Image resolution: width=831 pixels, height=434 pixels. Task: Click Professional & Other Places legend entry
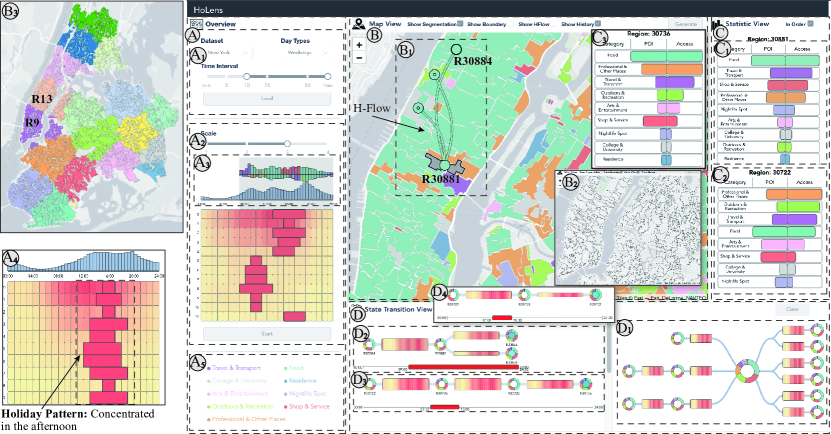coord(246,419)
